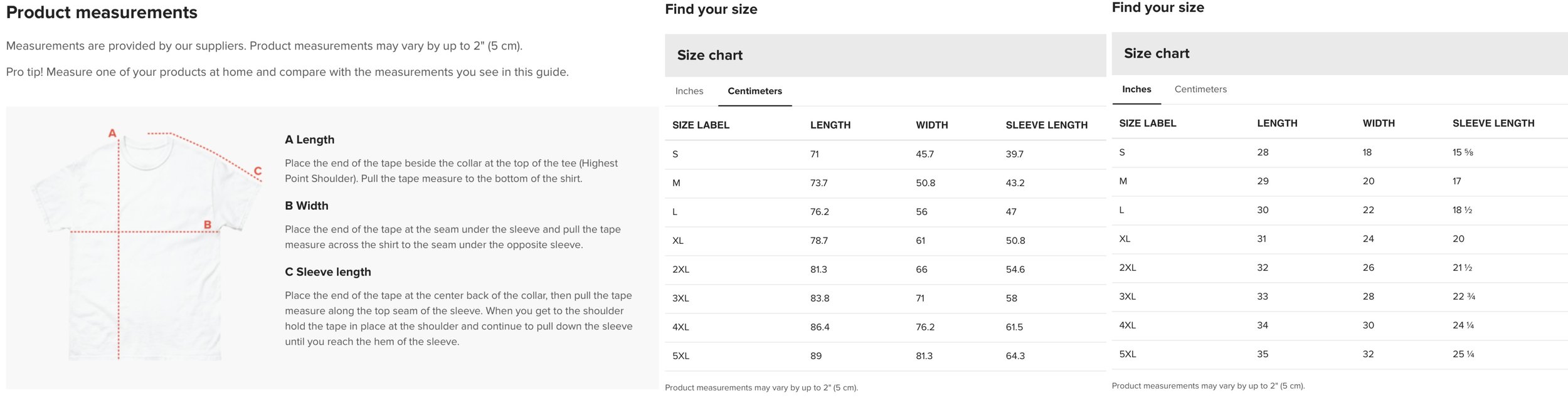Click the "C Sleeve length" heading

[x=327, y=272]
